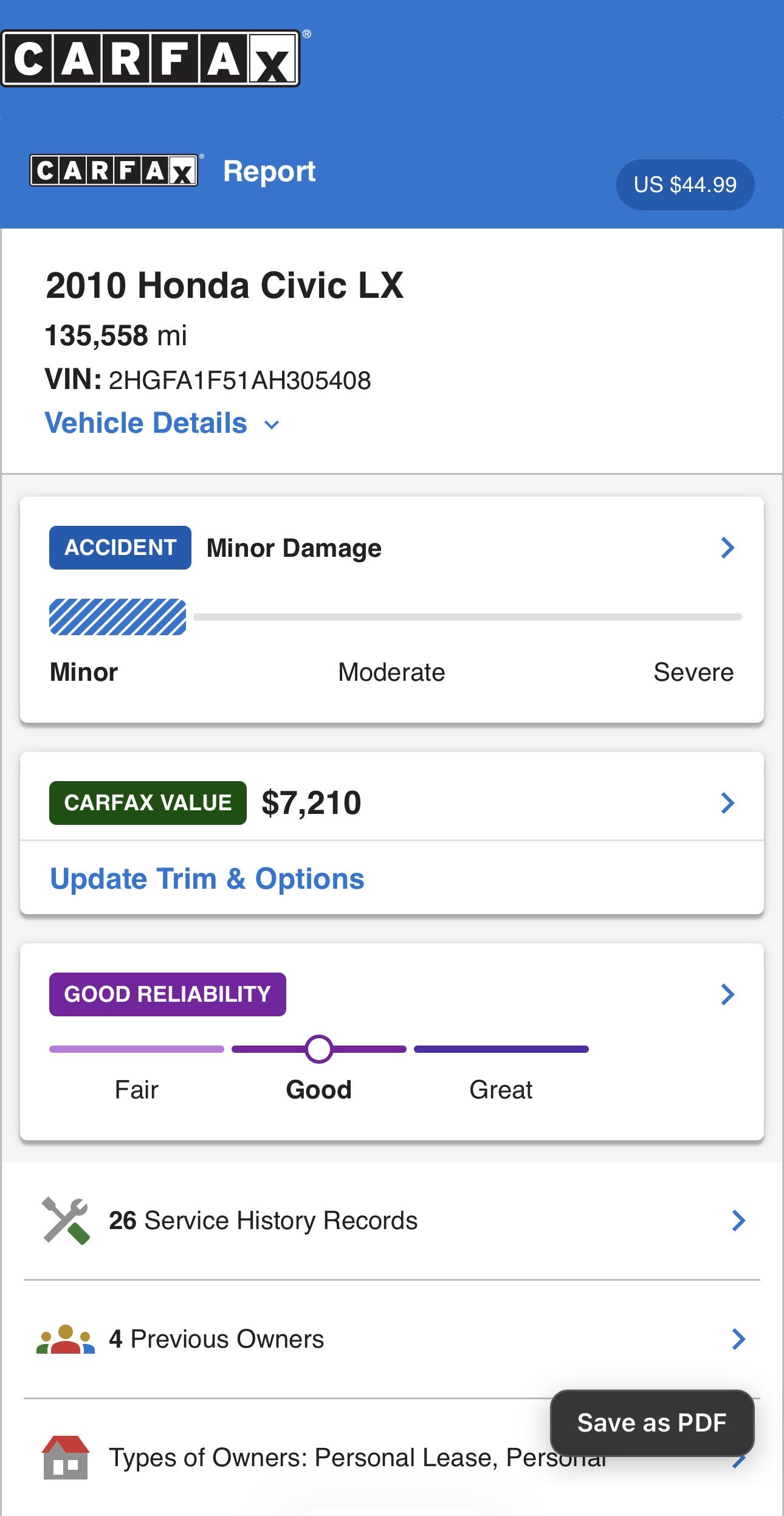The width and height of the screenshot is (784, 1516).
Task: Open accident details chevron arrow
Action: pos(727,548)
